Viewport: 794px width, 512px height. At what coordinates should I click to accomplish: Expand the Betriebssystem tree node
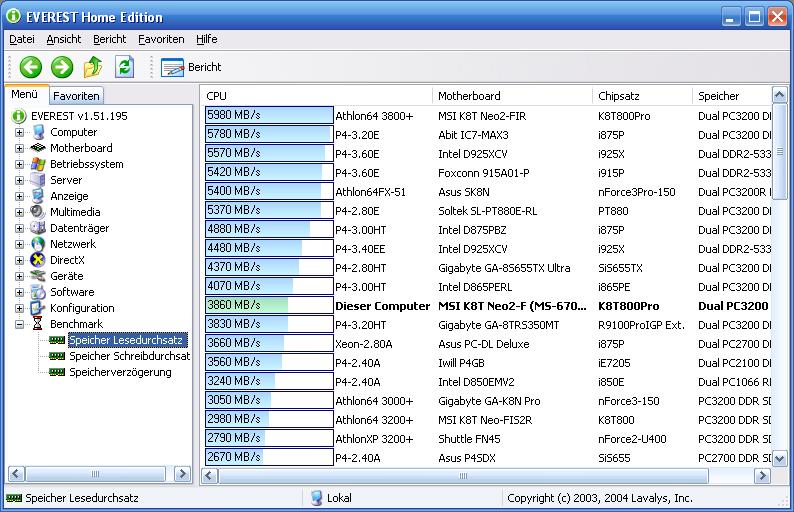pos(19,164)
